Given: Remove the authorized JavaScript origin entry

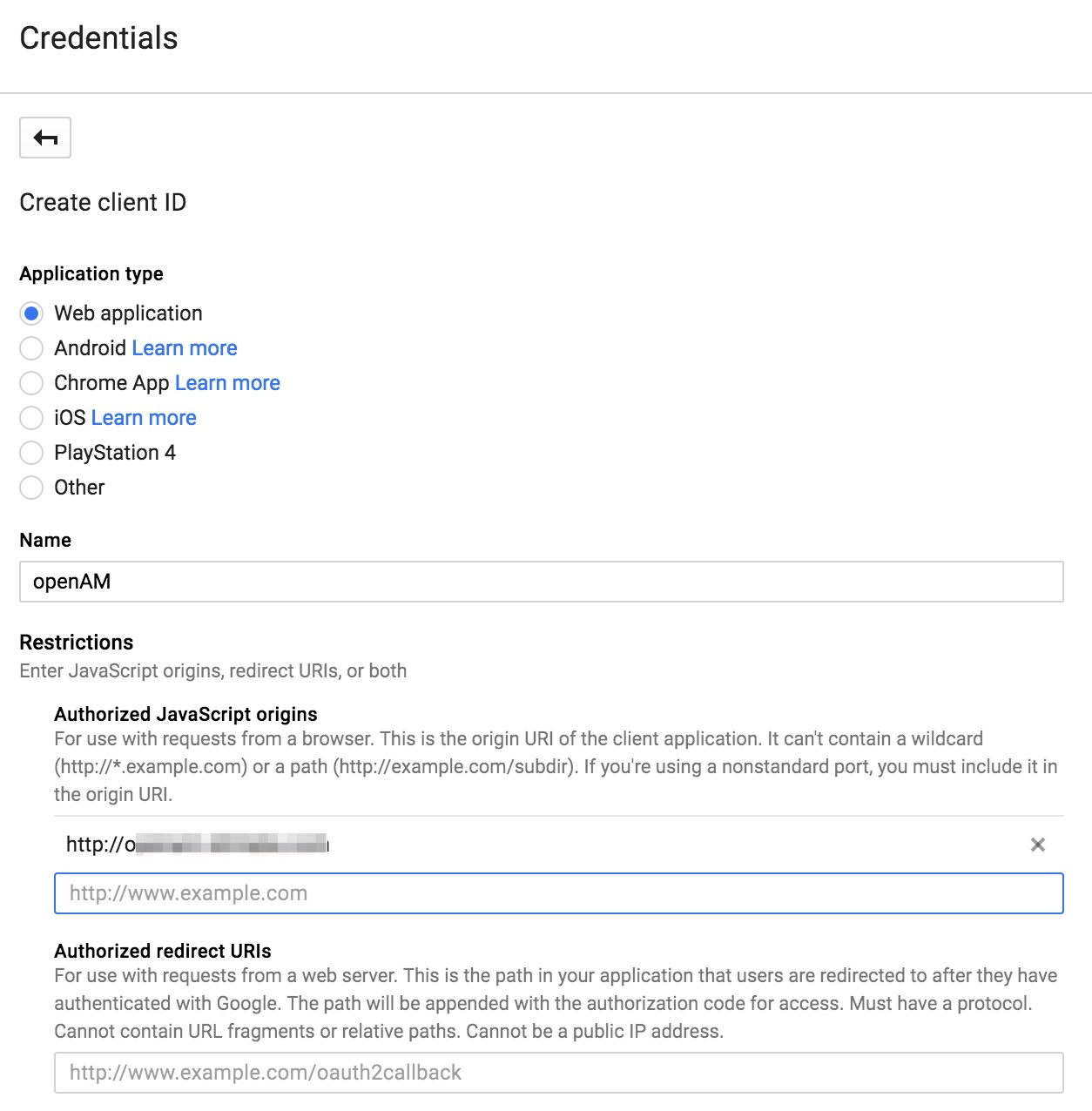Looking at the screenshot, I should [x=1038, y=845].
